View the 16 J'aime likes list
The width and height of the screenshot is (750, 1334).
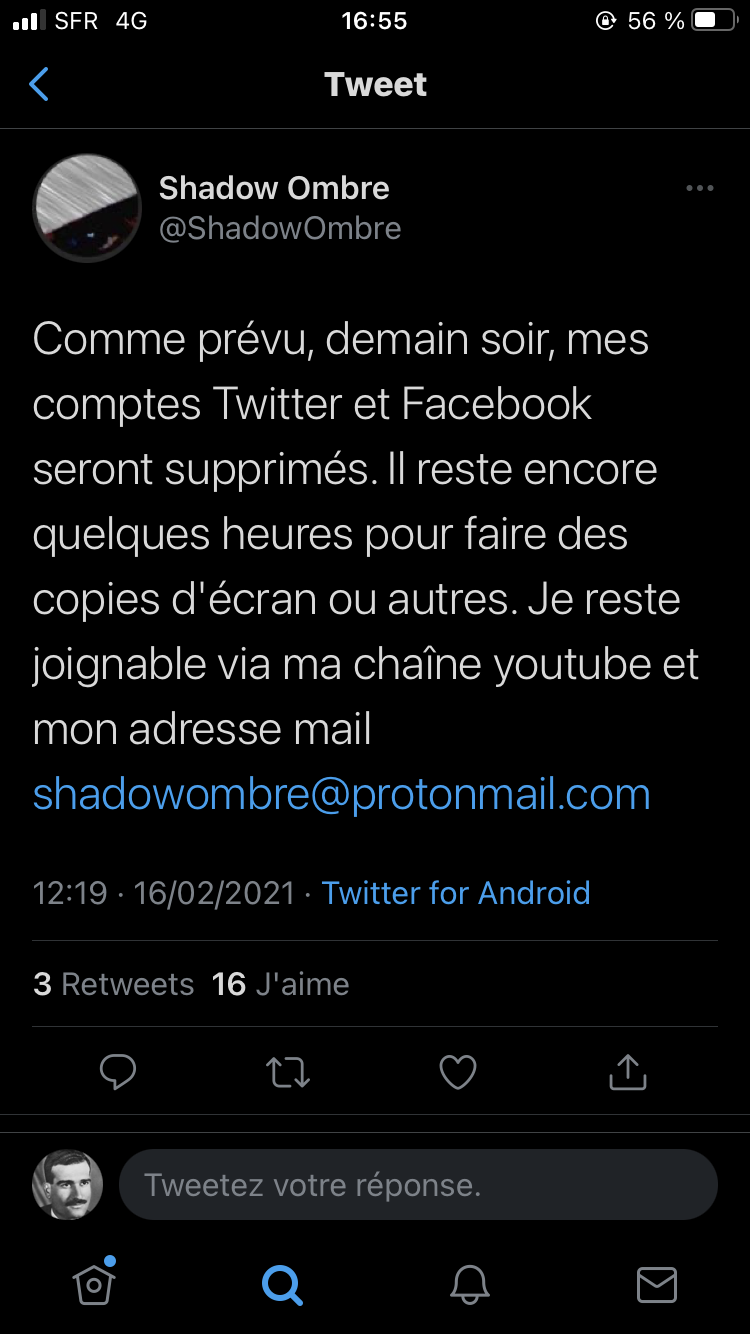[x=281, y=984]
